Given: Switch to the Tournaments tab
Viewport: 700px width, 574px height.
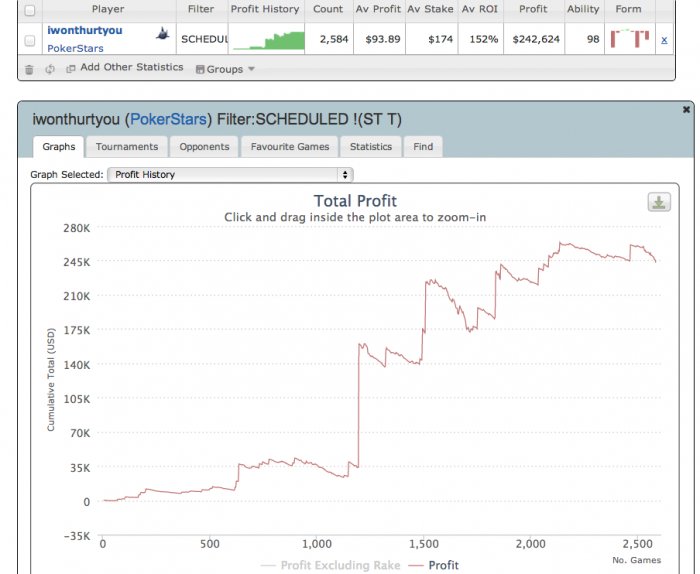Looking at the screenshot, I should pos(127,147).
